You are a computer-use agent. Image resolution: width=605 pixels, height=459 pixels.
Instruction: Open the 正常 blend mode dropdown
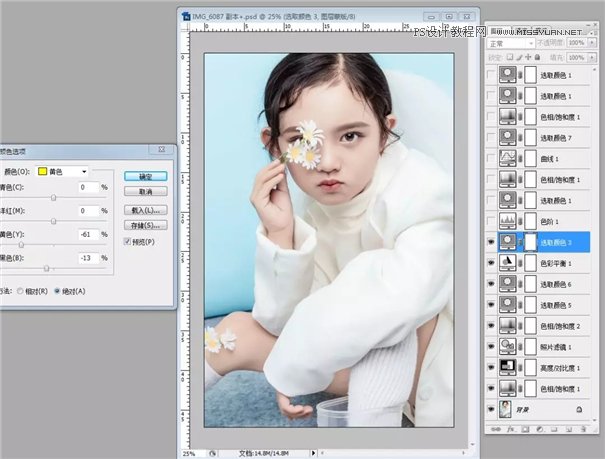point(512,44)
